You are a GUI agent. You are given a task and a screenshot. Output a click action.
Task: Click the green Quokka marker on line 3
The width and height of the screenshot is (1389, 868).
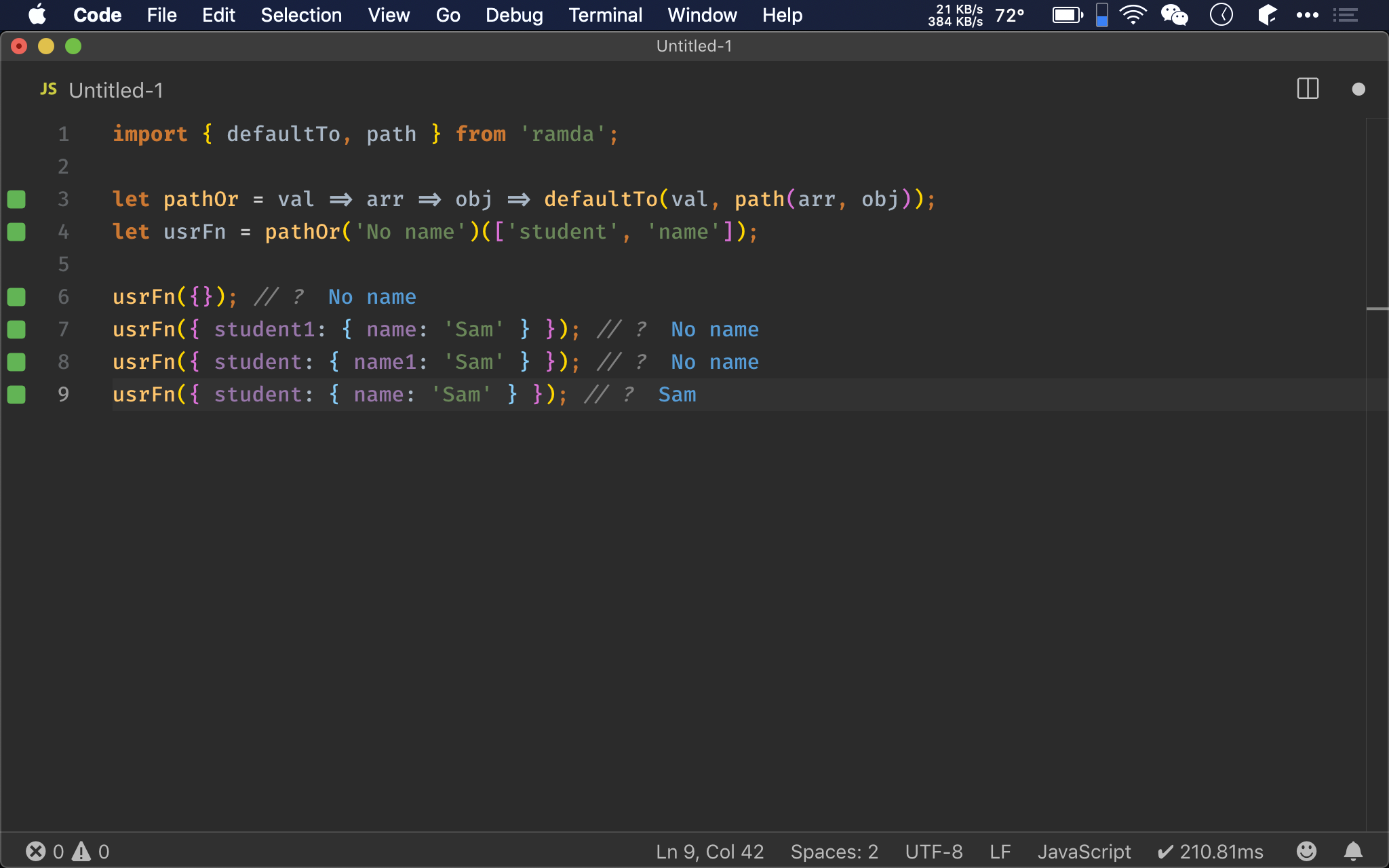coord(16,199)
